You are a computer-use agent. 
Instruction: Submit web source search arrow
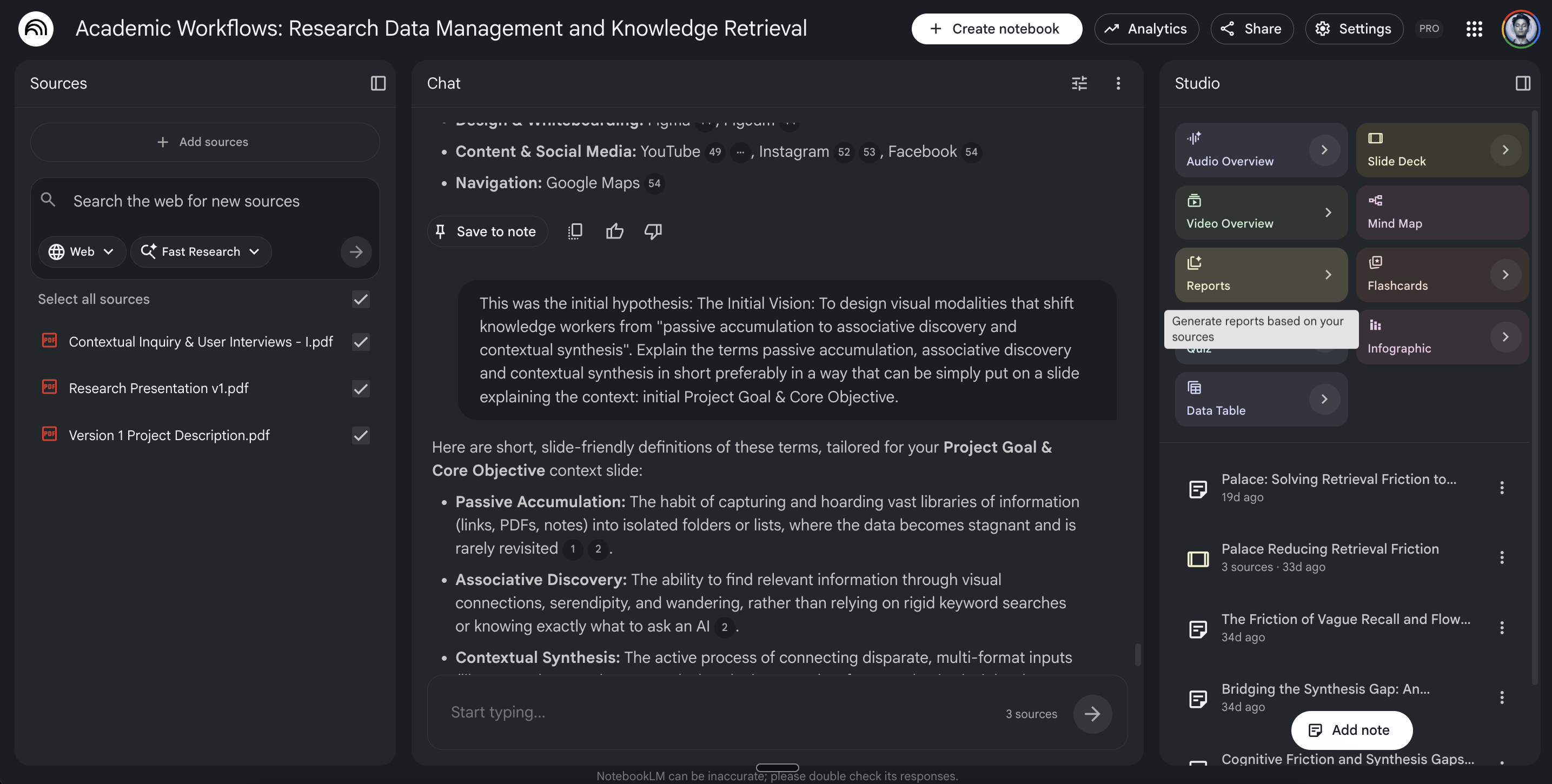[x=356, y=251]
